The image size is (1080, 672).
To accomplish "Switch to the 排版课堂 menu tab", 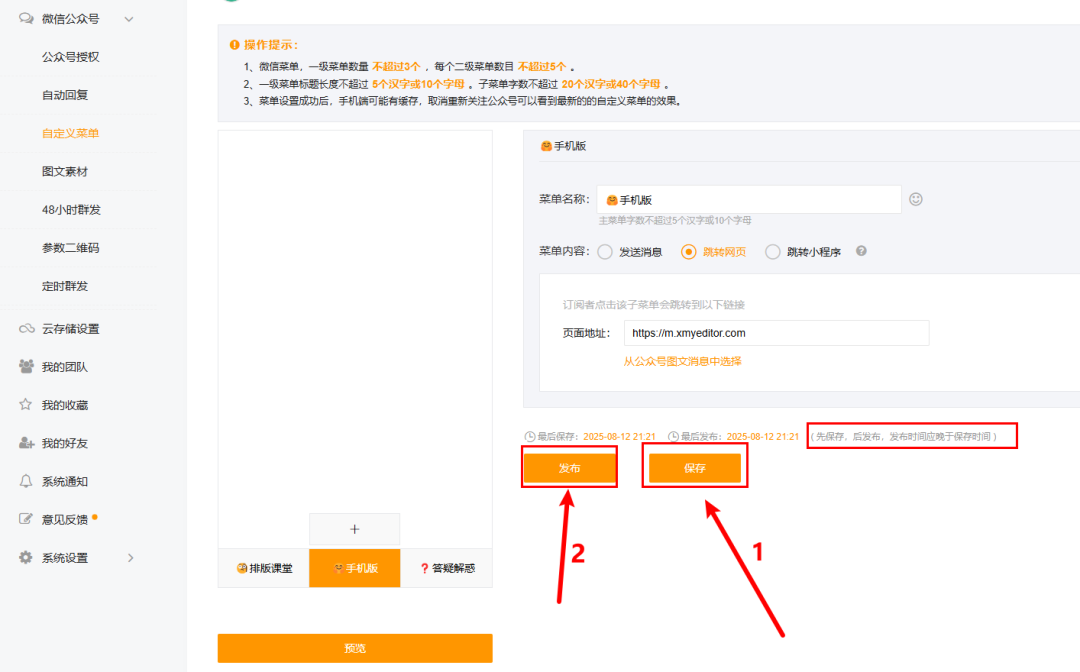I will (264, 568).
